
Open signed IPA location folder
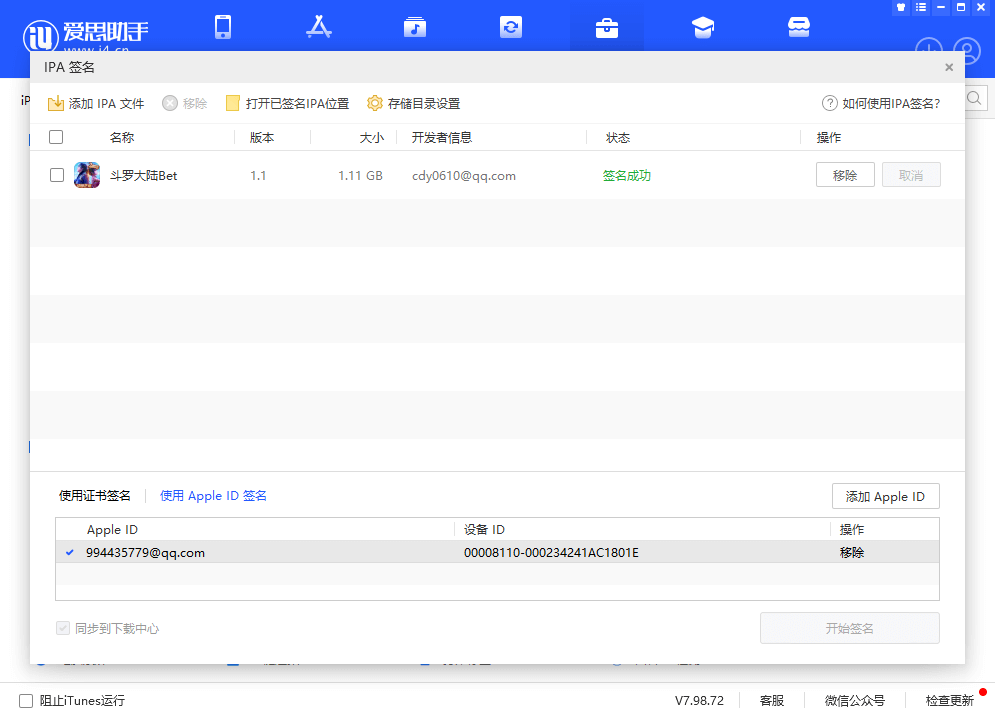(288, 103)
